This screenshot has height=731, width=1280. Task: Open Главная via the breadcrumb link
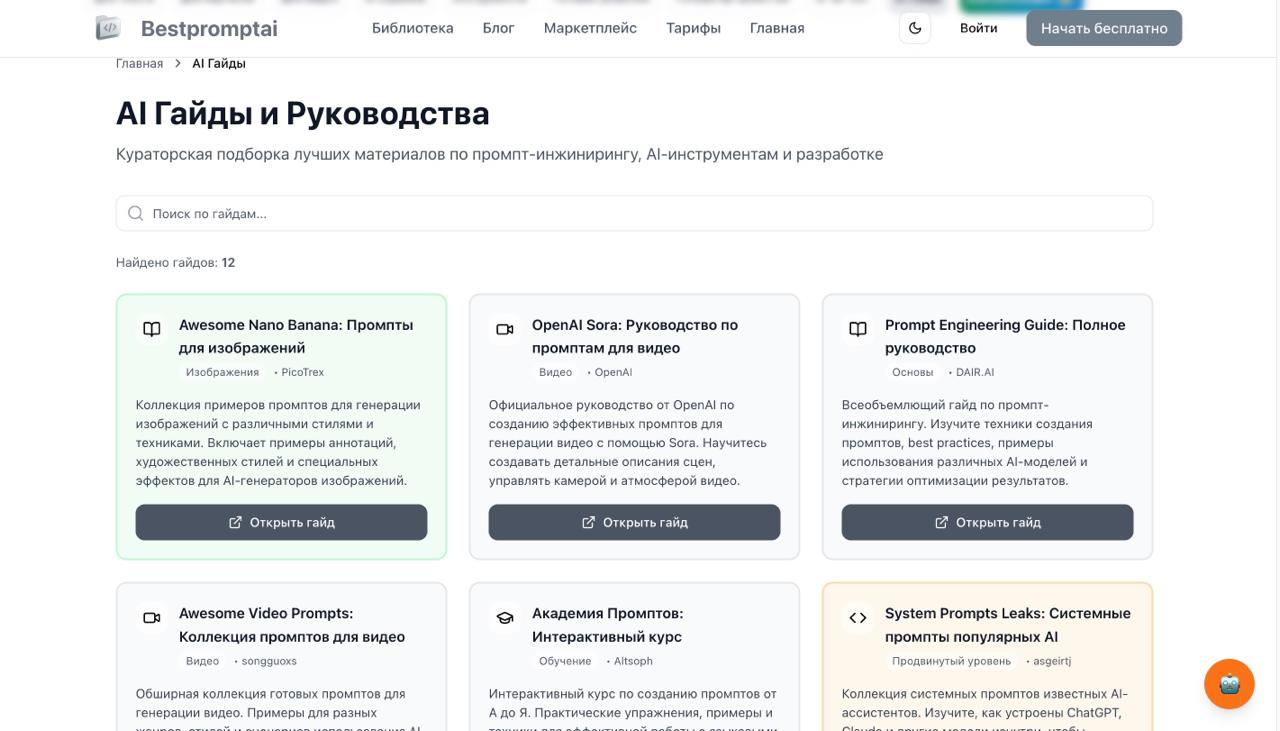tap(141, 62)
